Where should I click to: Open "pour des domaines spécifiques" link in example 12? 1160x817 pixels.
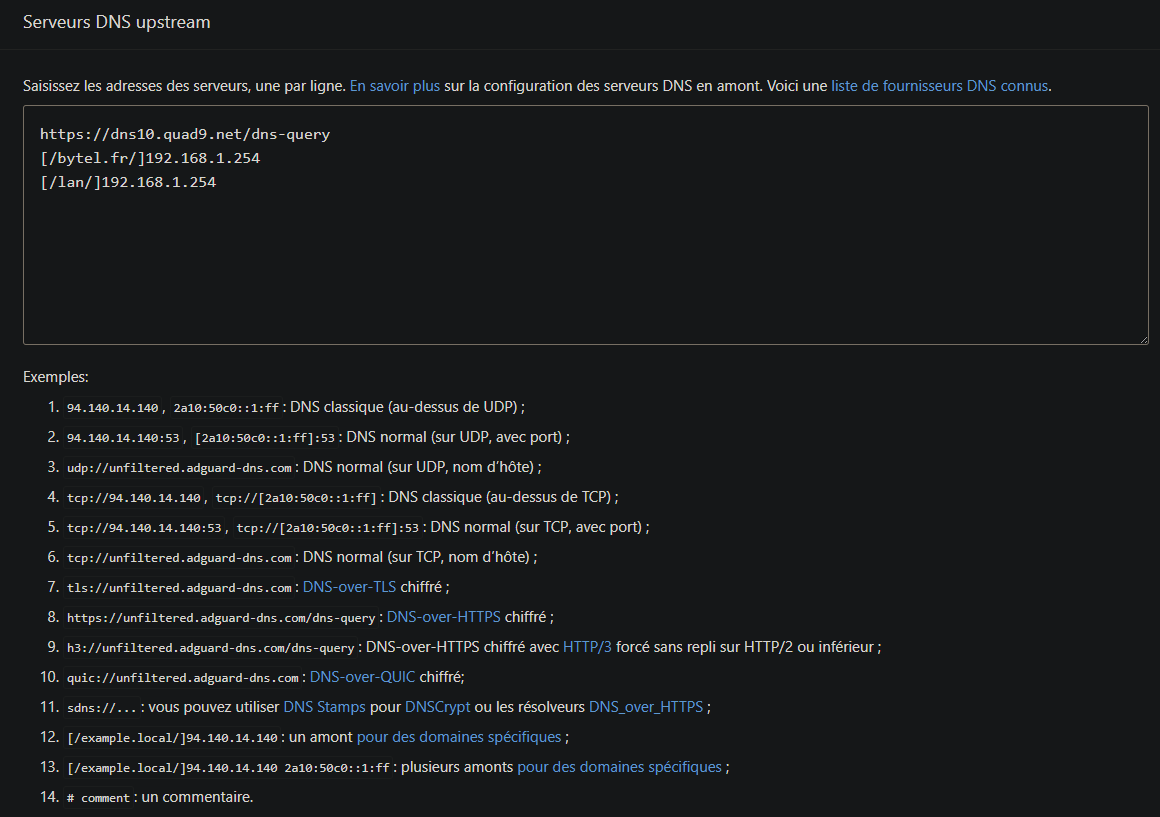click(459, 737)
